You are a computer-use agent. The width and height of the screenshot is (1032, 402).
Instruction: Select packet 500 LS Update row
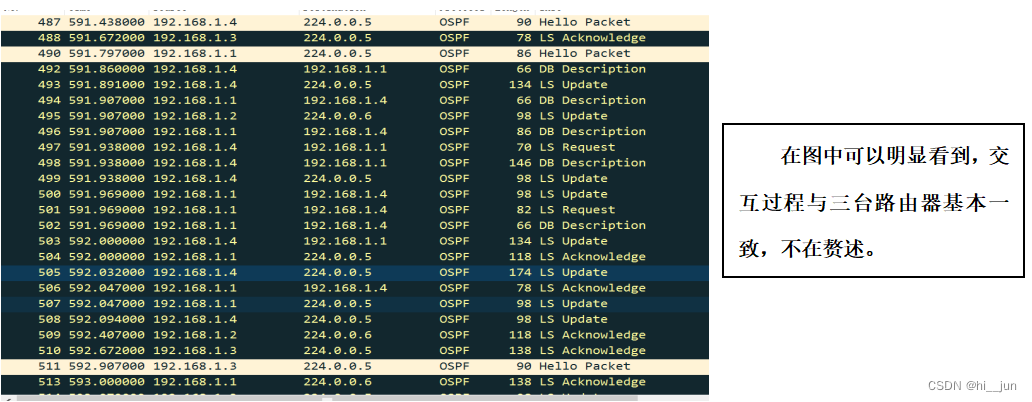coord(355,195)
